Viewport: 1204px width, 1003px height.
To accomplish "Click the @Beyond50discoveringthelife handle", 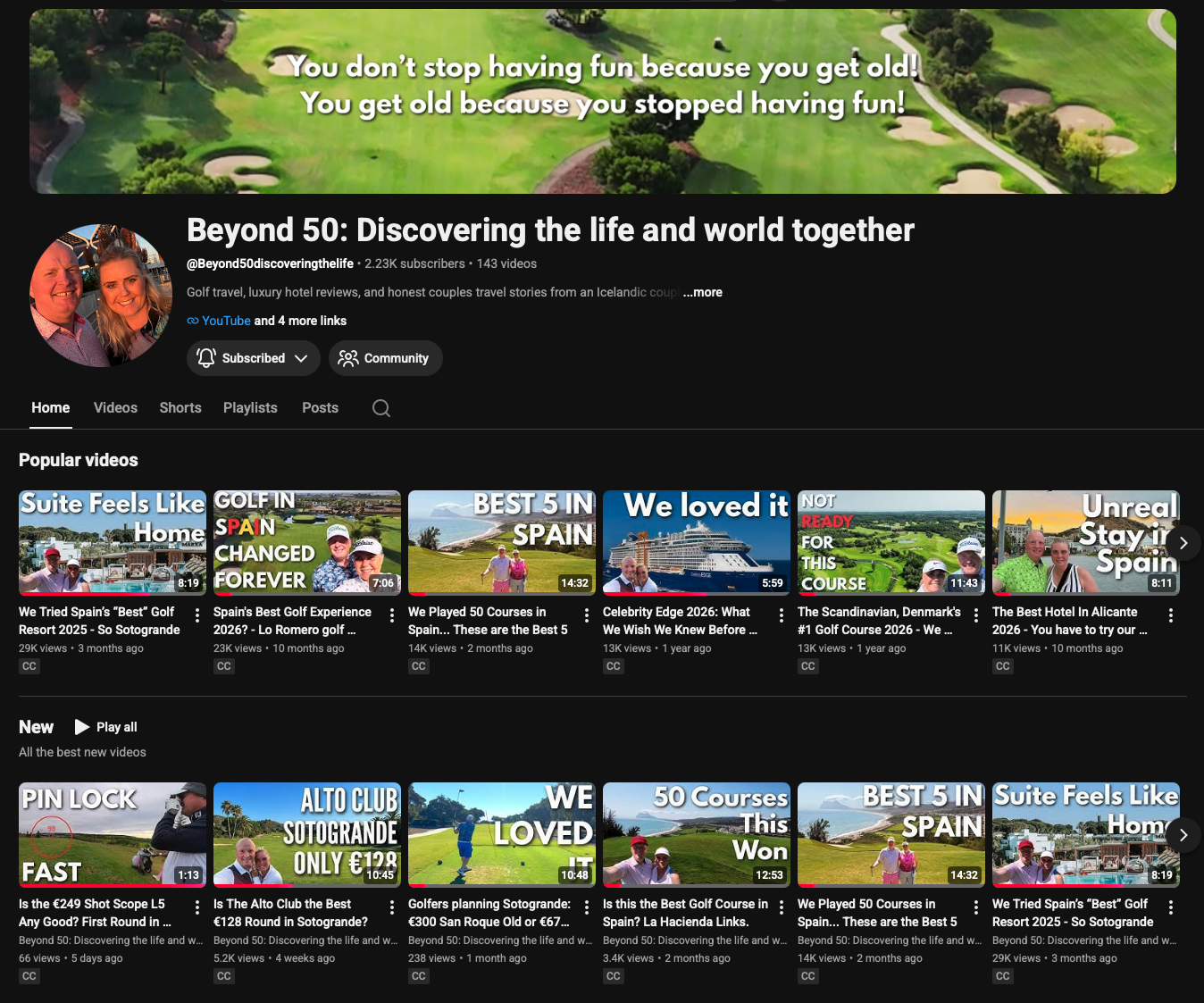I will (270, 263).
